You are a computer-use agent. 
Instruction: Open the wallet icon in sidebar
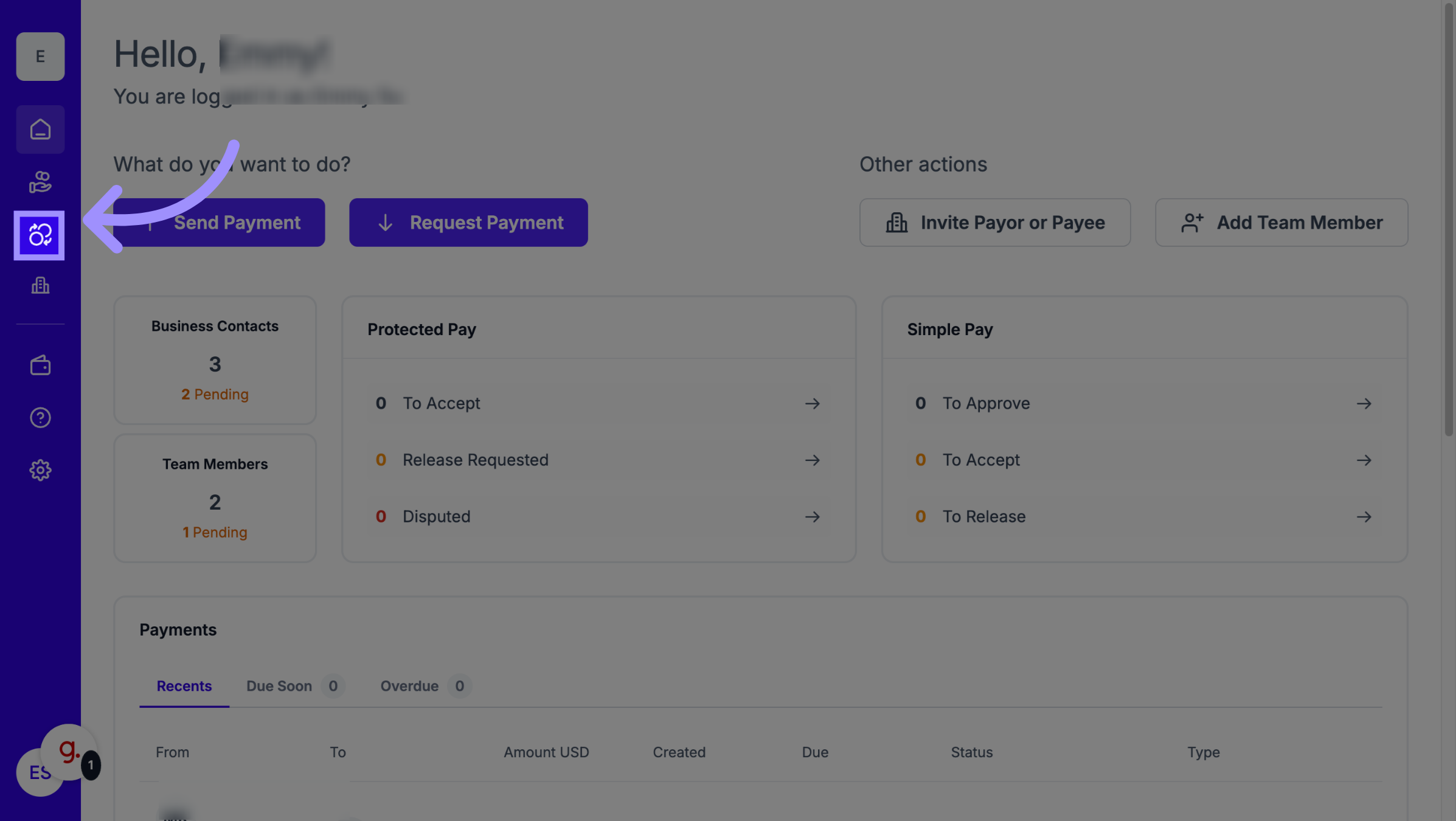pos(40,365)
